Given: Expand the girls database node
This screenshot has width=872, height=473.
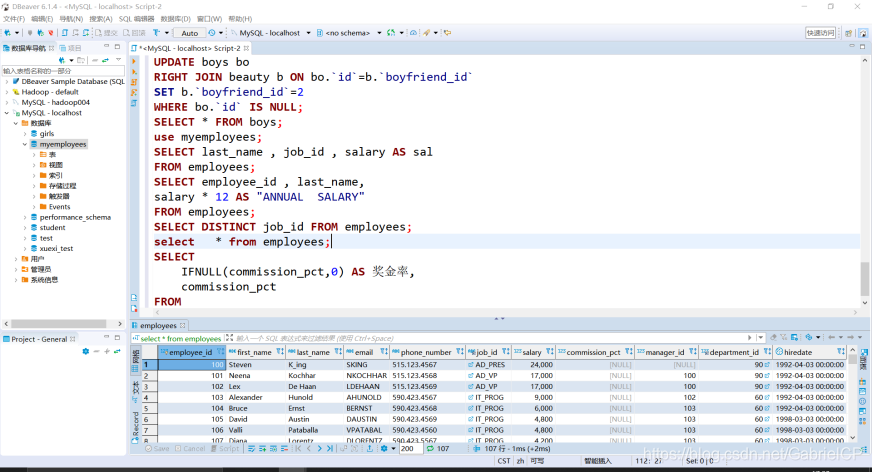Looking at the screenshot, I should [x=25, y=134].
